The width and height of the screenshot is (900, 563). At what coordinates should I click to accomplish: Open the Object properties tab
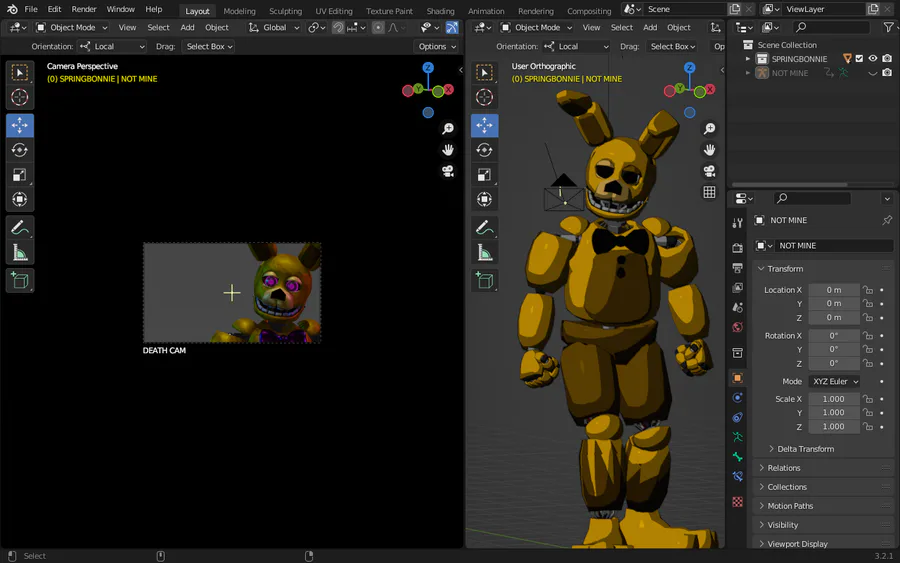[x=738, y=378]
